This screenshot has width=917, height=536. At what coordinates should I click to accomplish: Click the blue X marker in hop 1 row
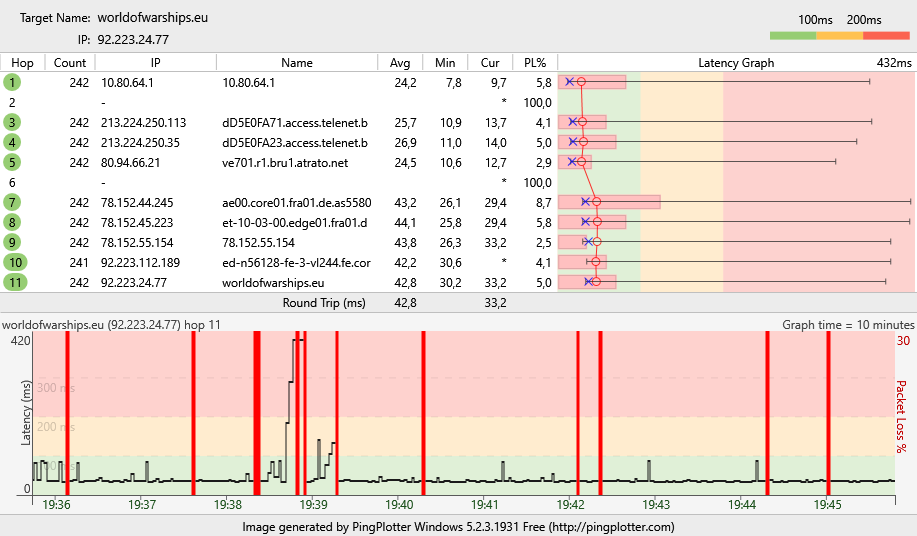pos(569,82)
